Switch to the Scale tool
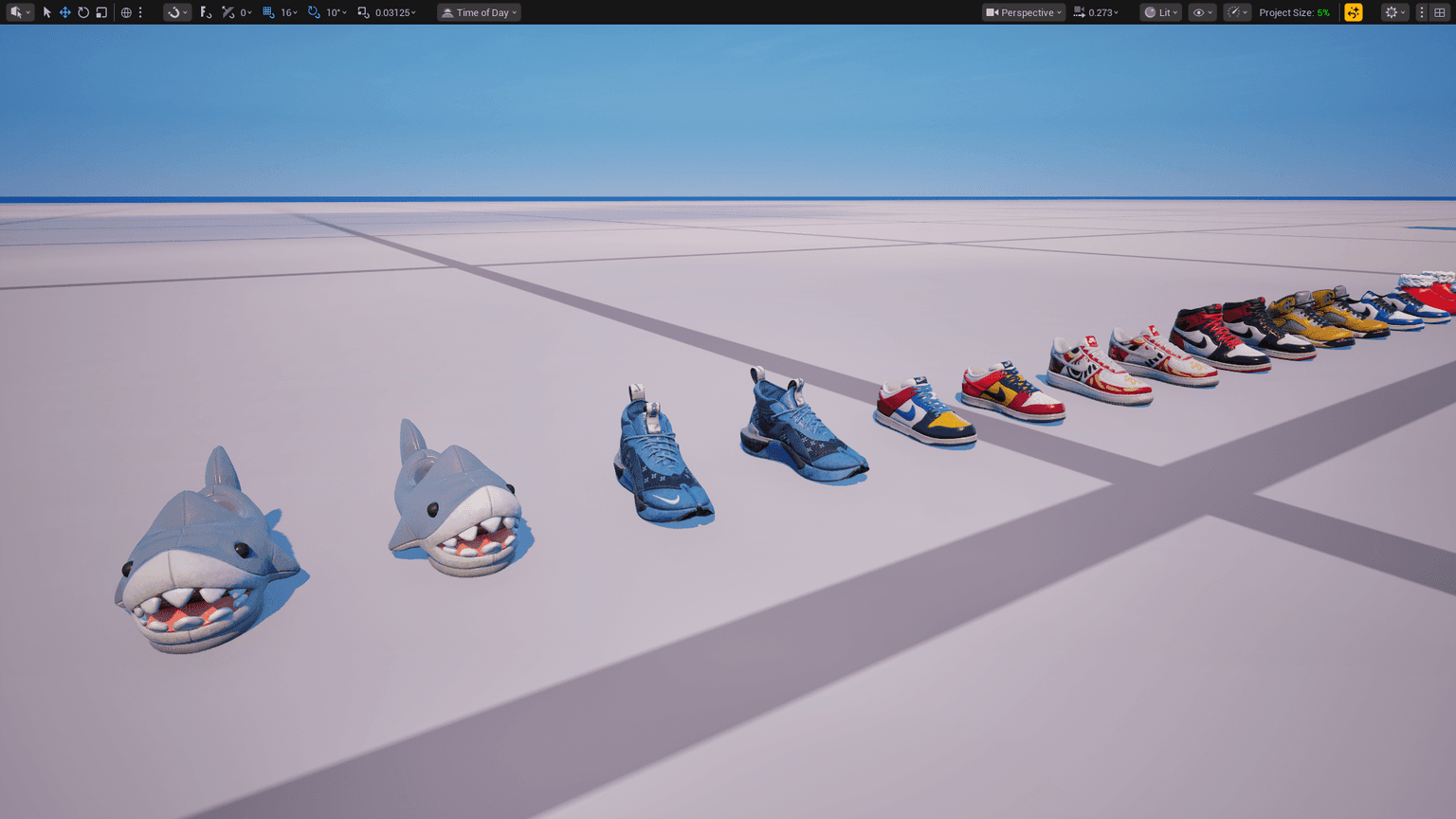 pyautogui.click(x=101, y=12)
